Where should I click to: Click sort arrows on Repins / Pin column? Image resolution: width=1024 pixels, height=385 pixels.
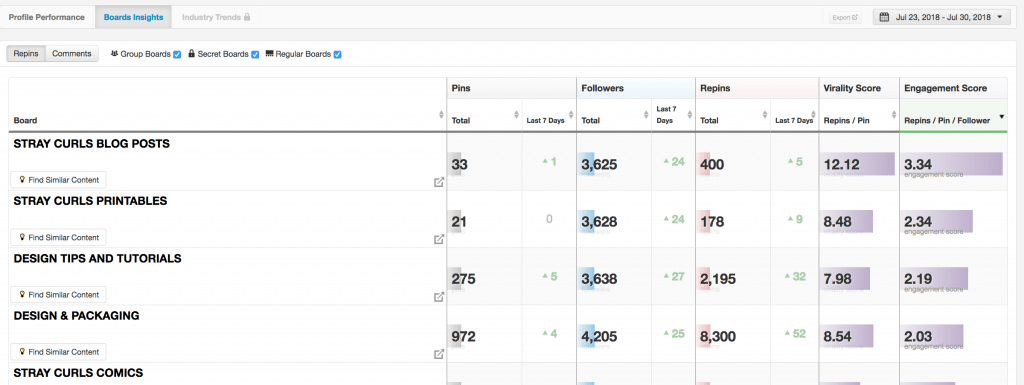(894, 115)
